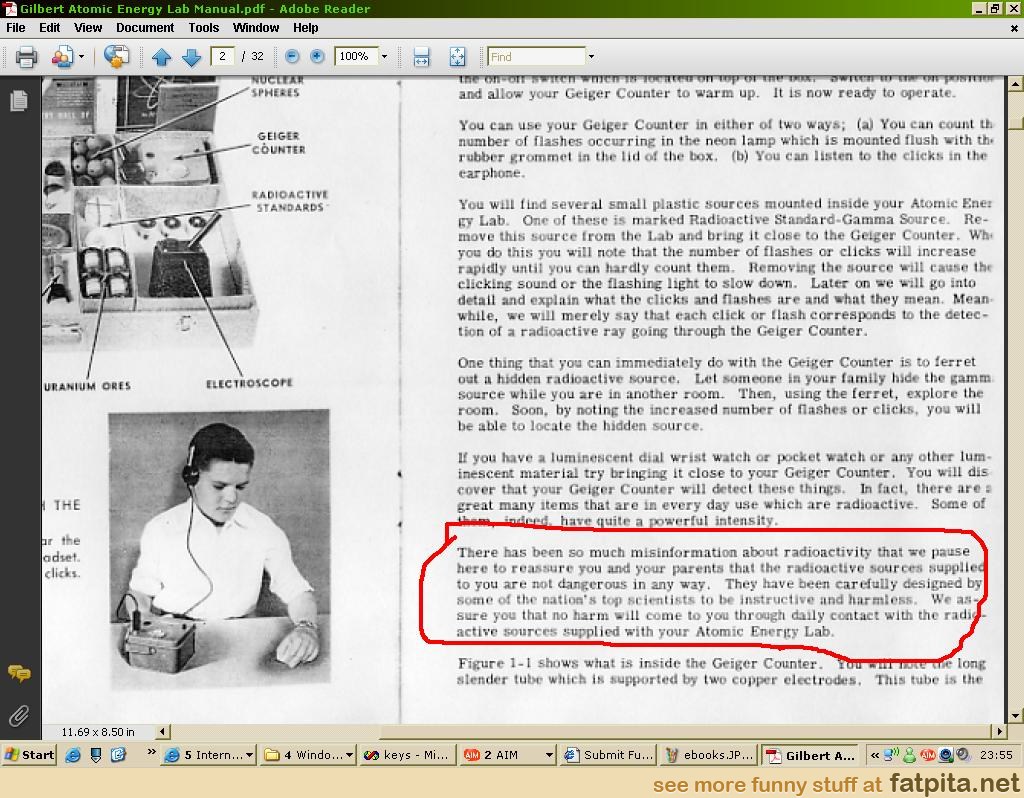This screenshot has height=798, width=1024.
Task: Click into the Find text box
Action: (536, 57)
